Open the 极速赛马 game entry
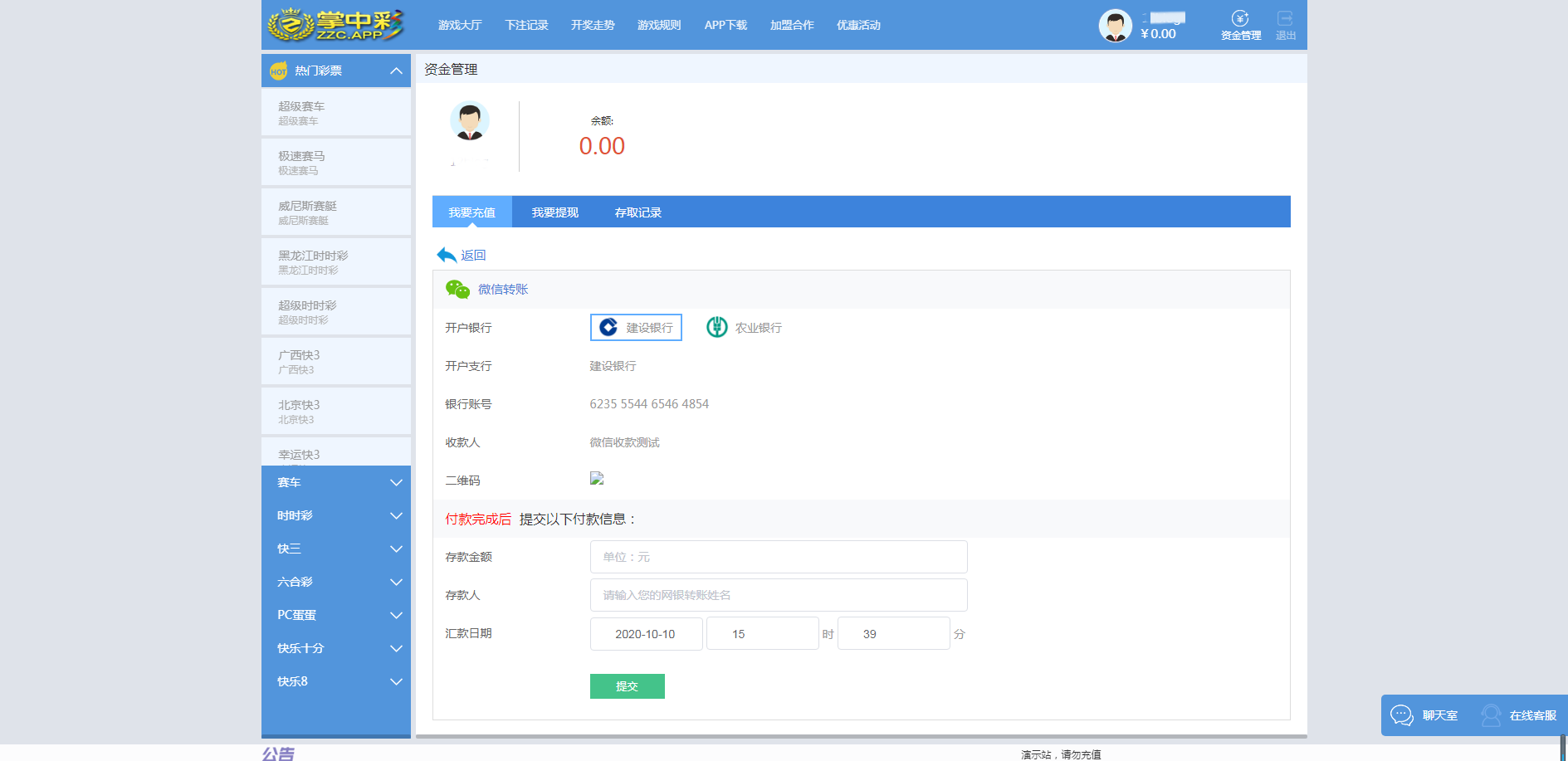The height and width of the screenshot is (761, 1568). coord(336,162)
